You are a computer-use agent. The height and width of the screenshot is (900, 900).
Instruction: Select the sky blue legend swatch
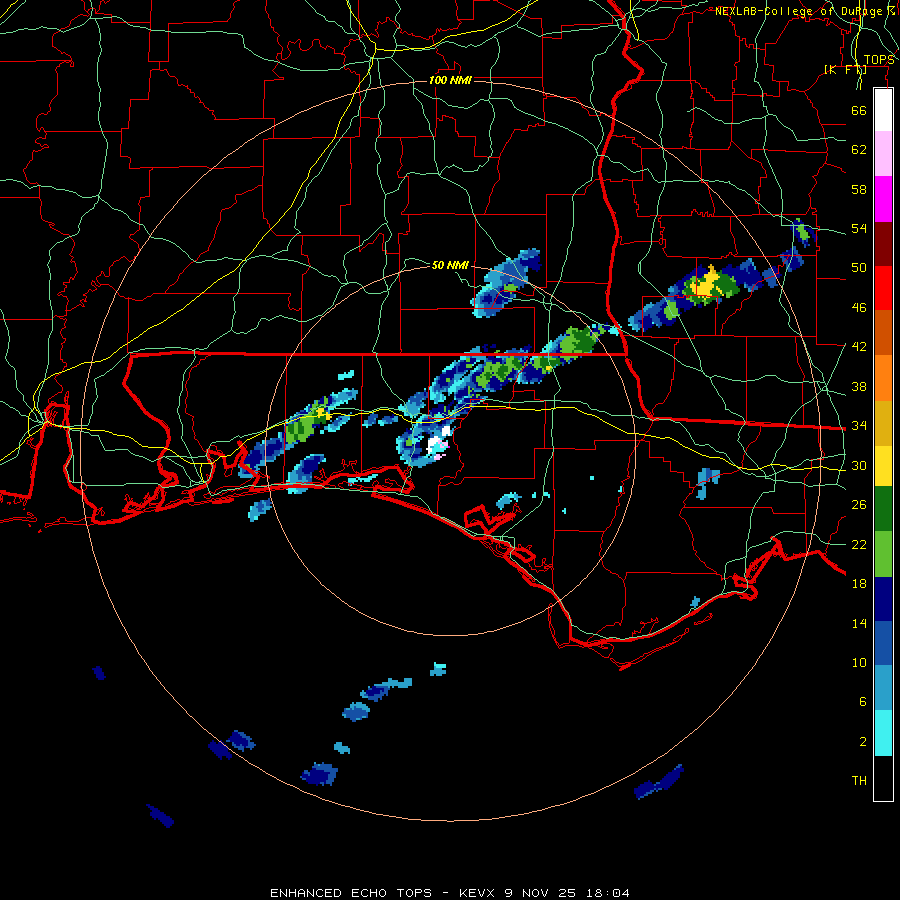(x=883, y=688)
